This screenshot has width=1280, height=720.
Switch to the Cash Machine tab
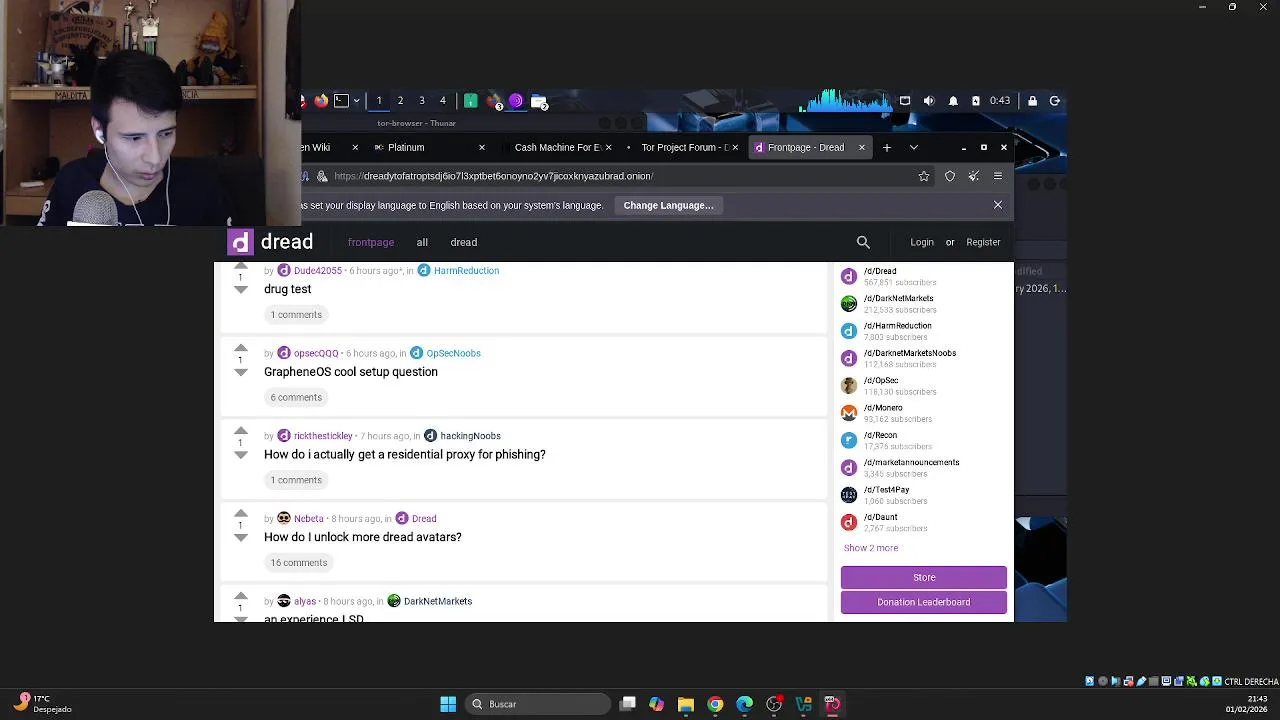pos(555,147)
